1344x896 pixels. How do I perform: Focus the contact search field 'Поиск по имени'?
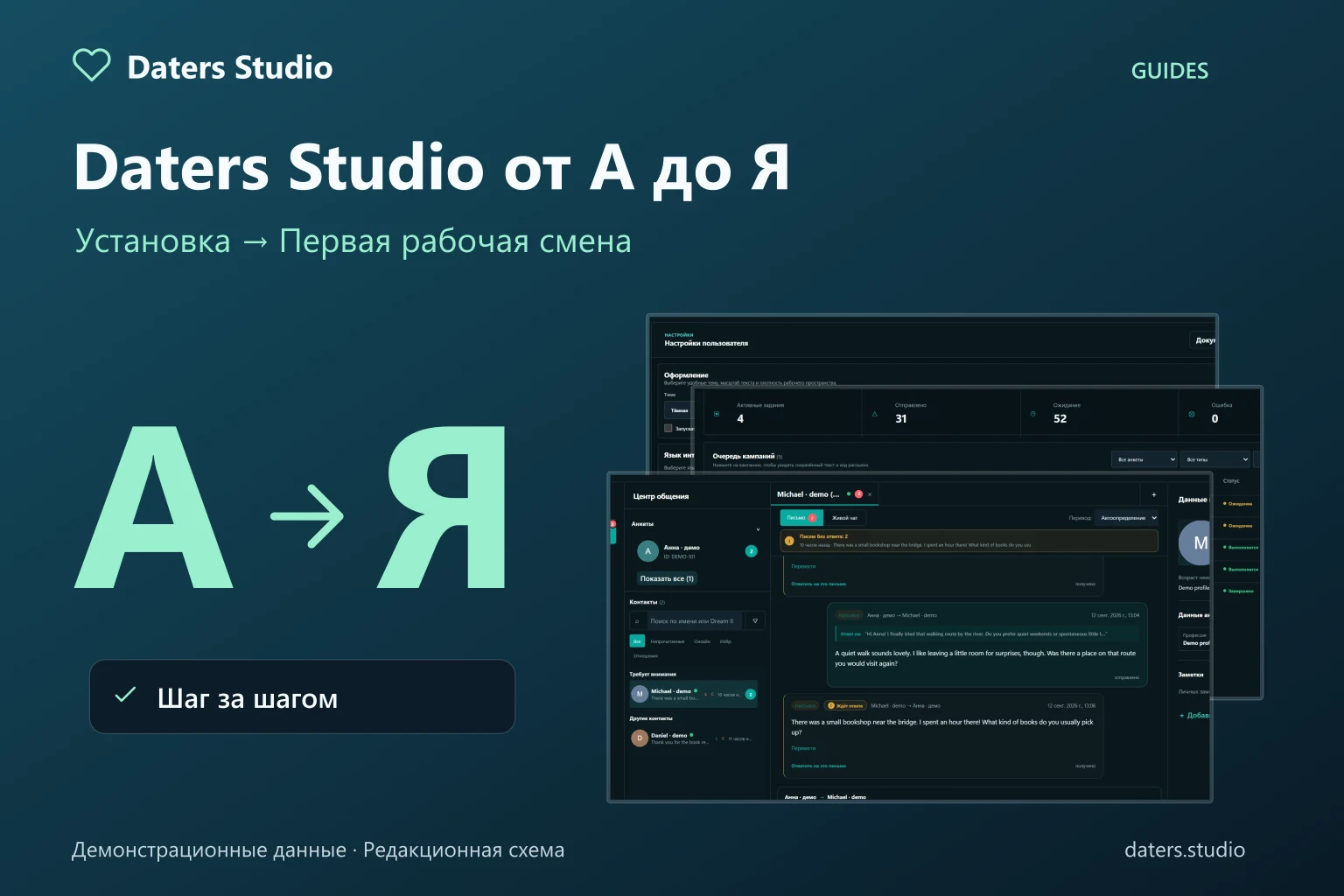coord(695,621)
